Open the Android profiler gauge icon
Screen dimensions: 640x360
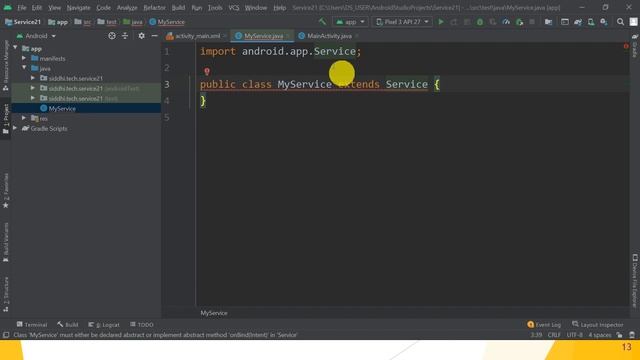point(506,22)
